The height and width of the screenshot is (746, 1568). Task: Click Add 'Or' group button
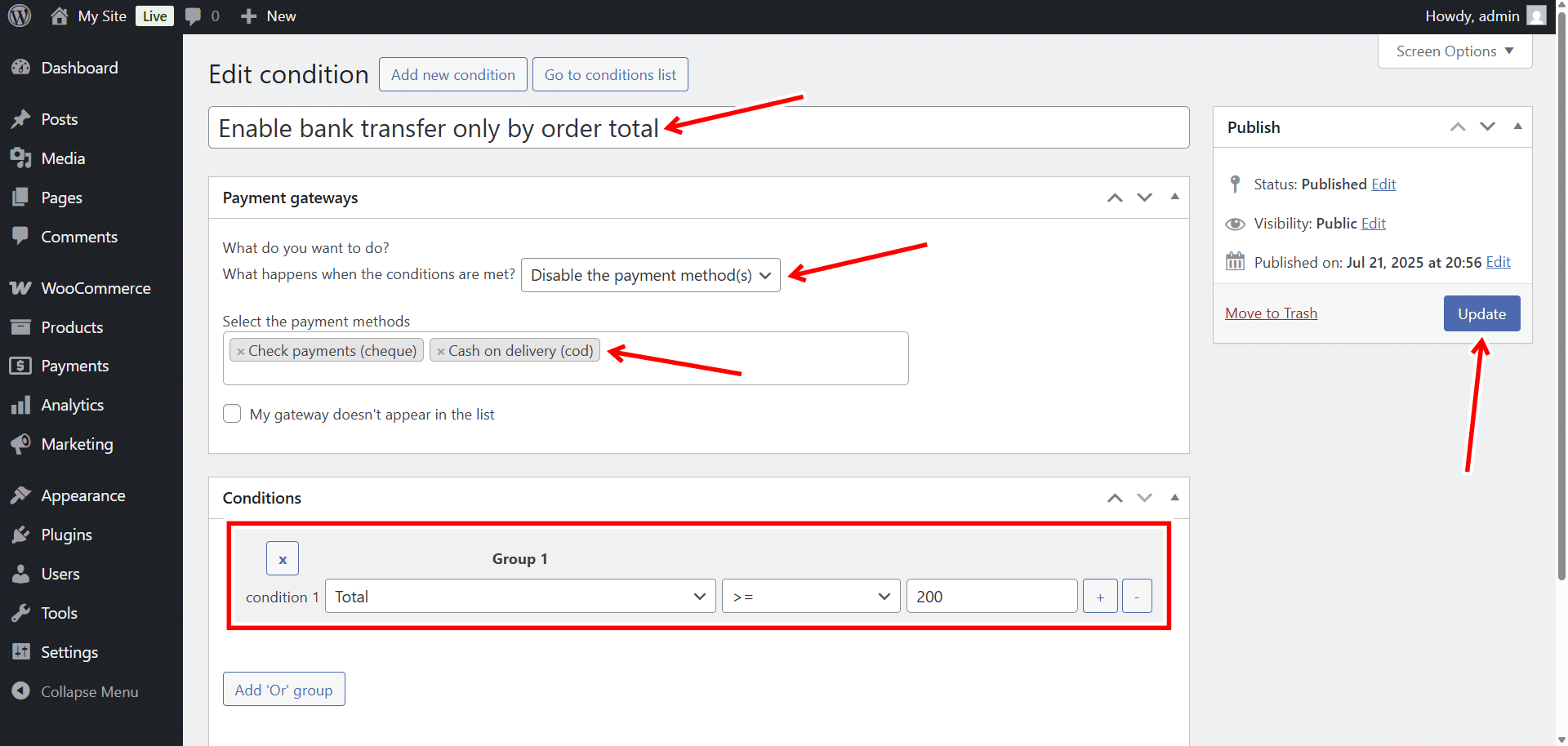[x=283, y=690]
